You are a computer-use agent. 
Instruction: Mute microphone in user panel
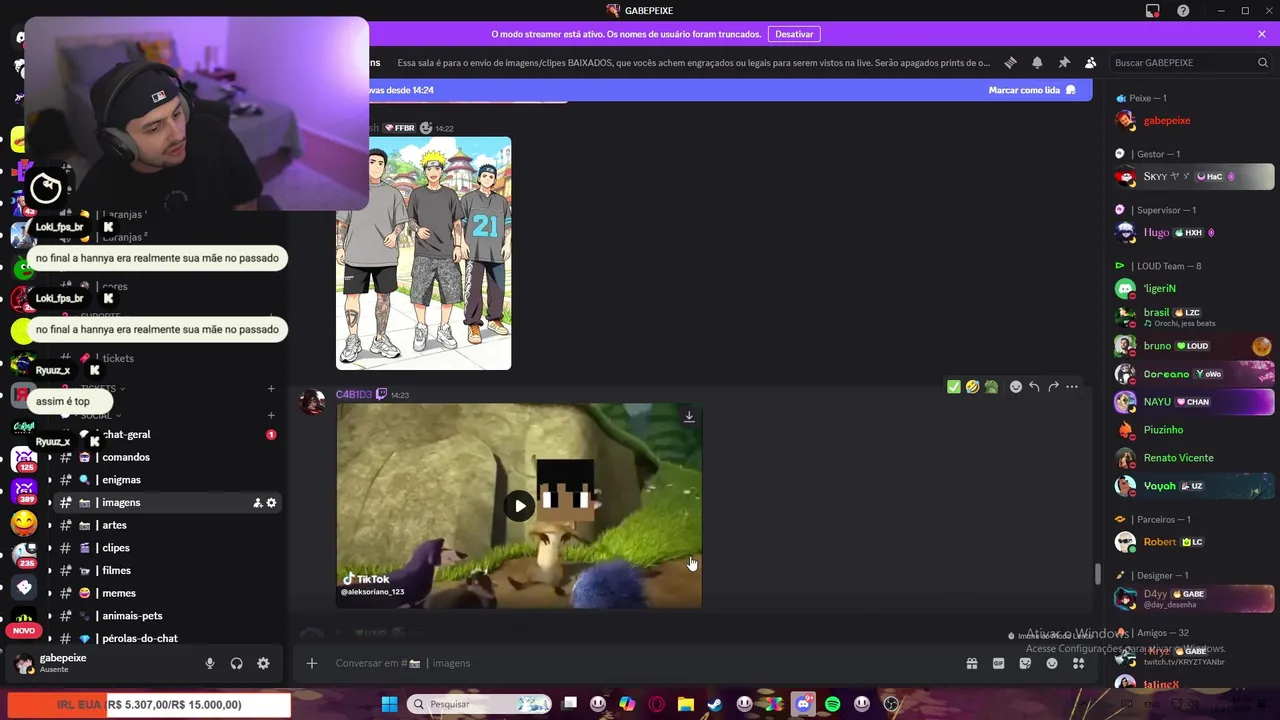click(210, 663)
